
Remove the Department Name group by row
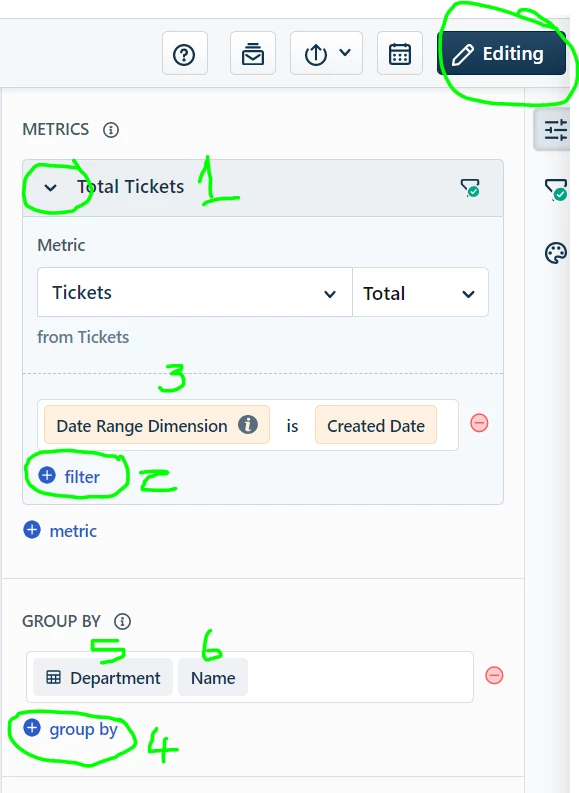coord(494,675)
